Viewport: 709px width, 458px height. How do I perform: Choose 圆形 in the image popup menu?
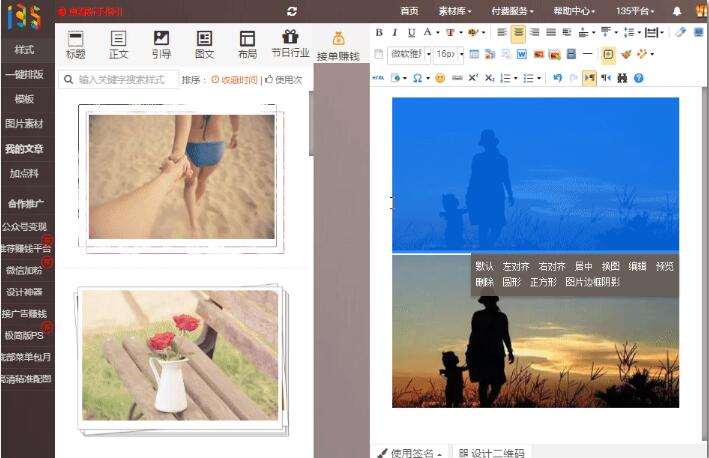[x=511, y=282]
